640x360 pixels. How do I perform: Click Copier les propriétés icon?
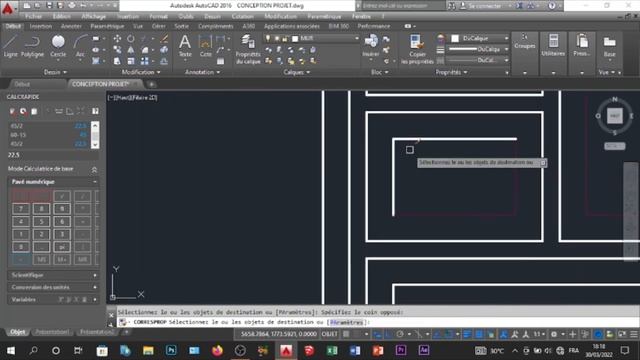417,49
